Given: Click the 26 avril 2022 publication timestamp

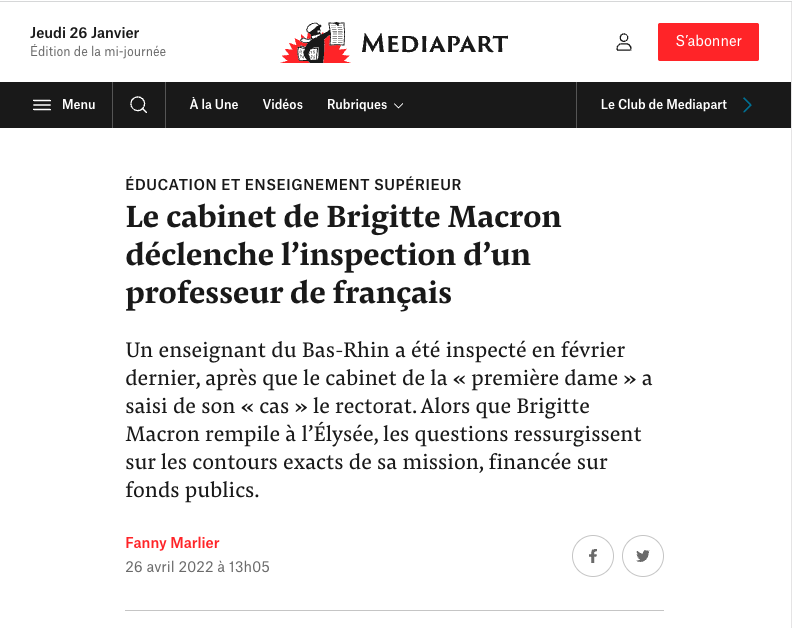Looking at the screenshot, I should pos(197,567).
